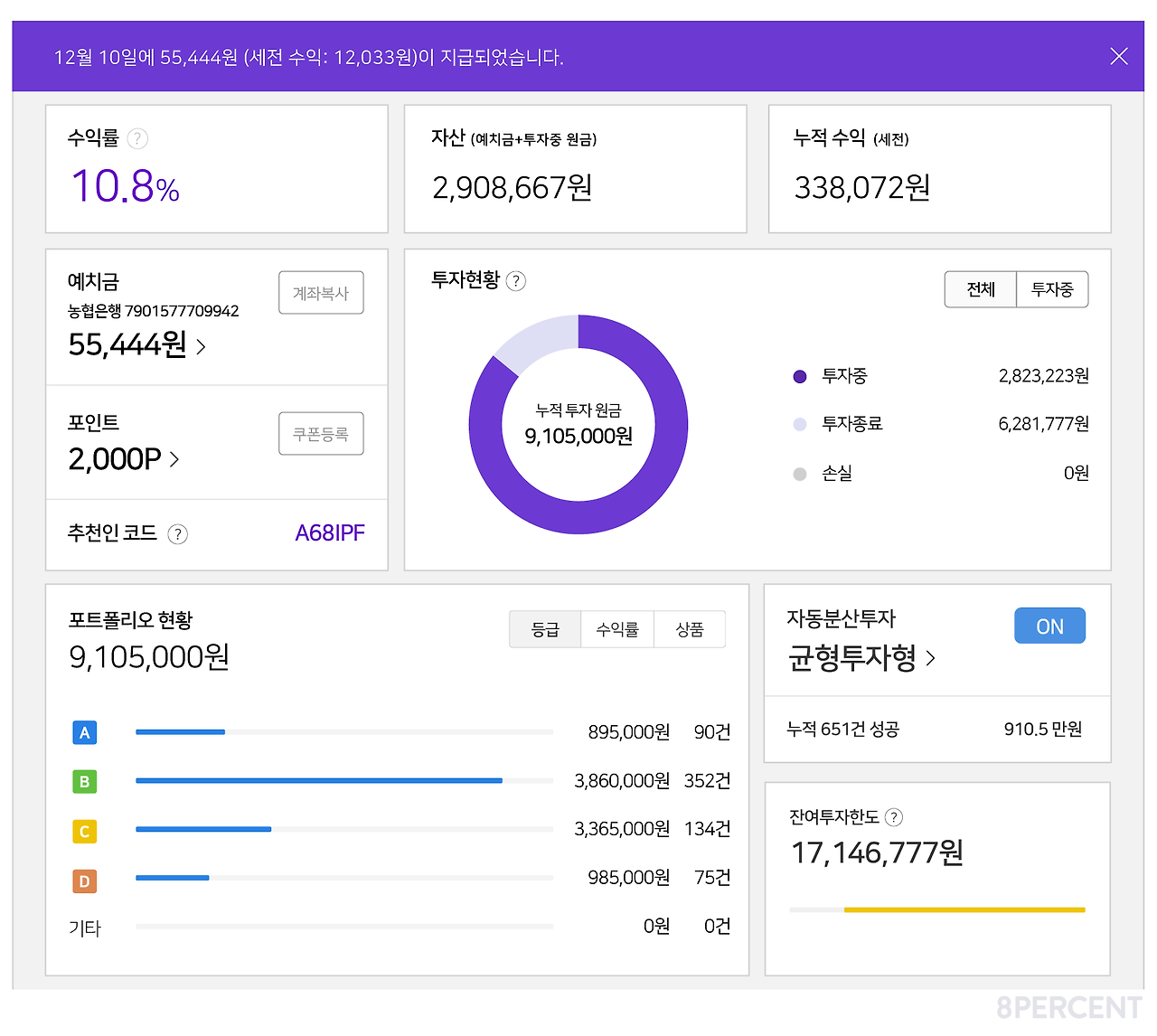Viewport: 1157px width, 1036px height.
Task: Open help icon next to 추천인 코드
Action: (x=178, y=534)
